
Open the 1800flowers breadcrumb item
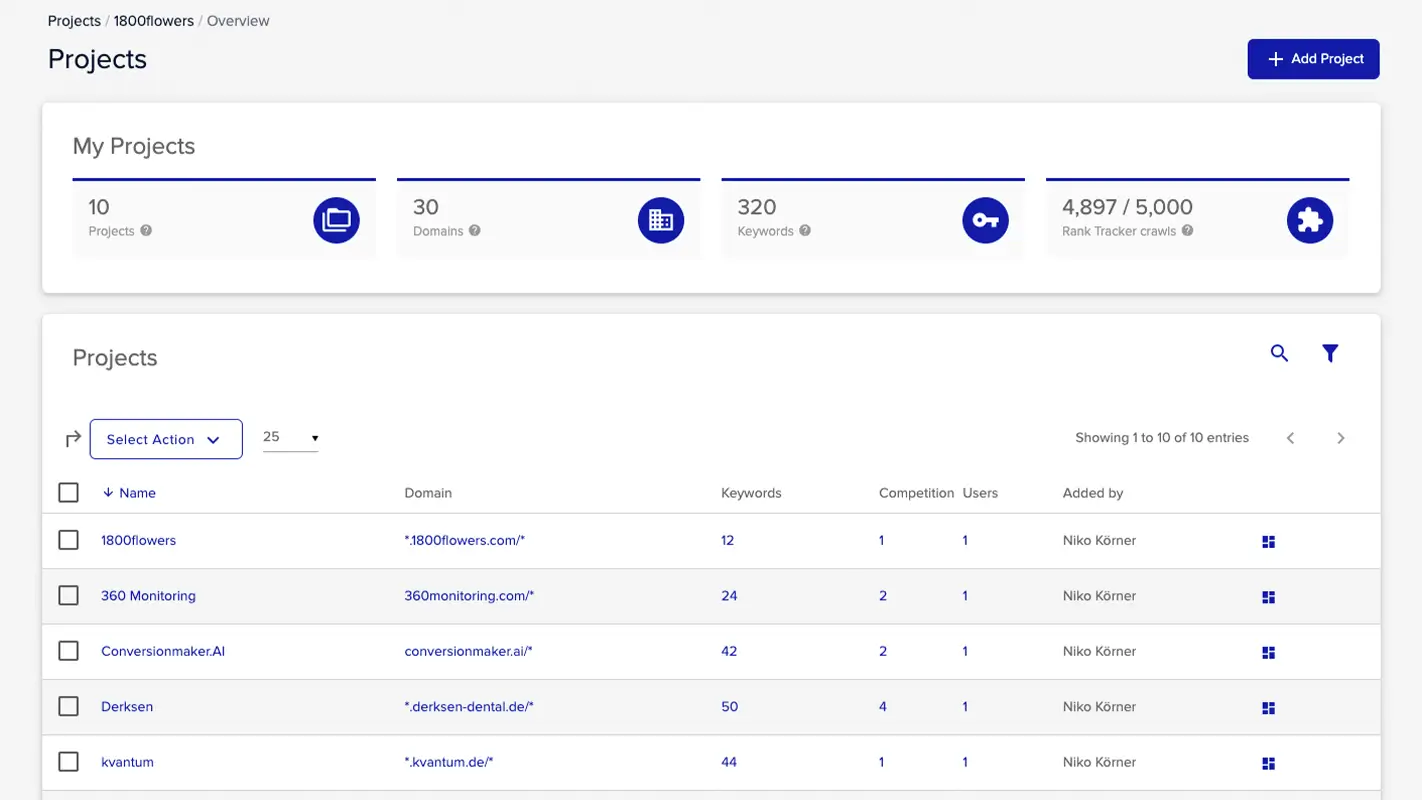(152, 20)
